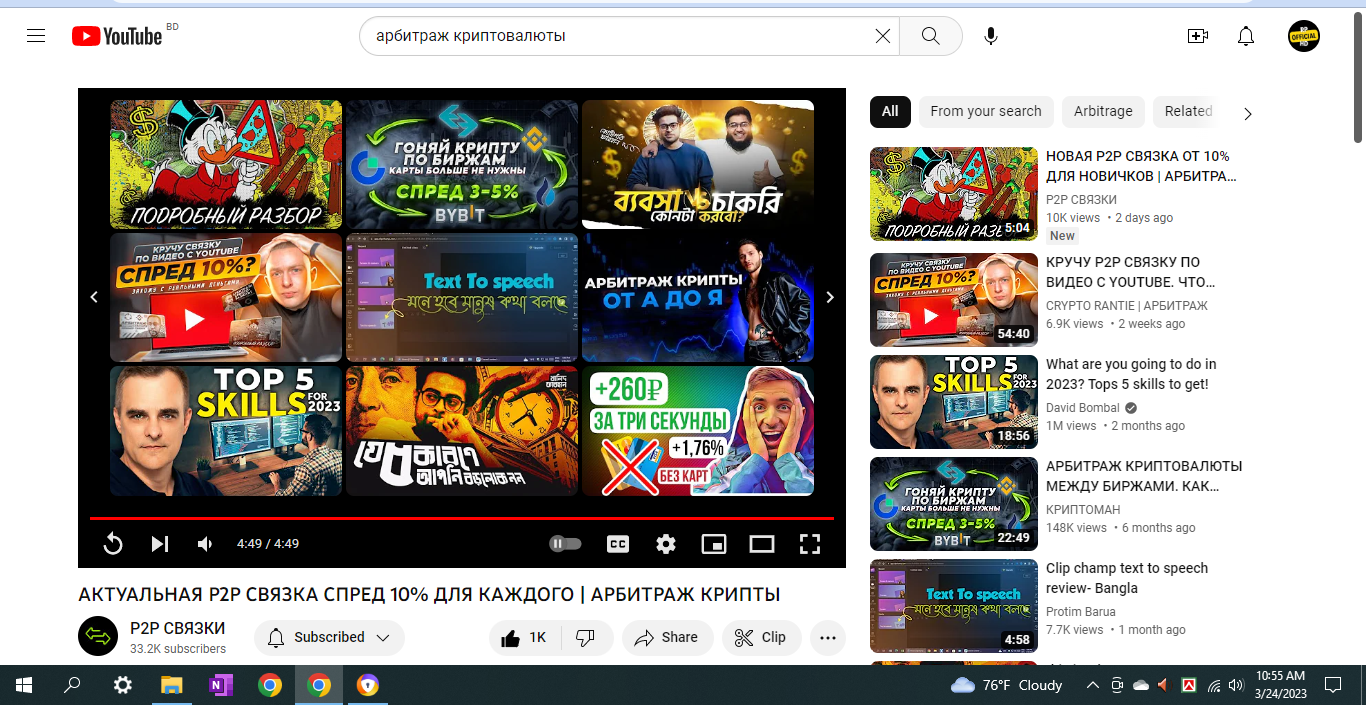Screen dimensions: 1366x705
Task: Show next end-screen suggestions
Action: tap(829, 297)
